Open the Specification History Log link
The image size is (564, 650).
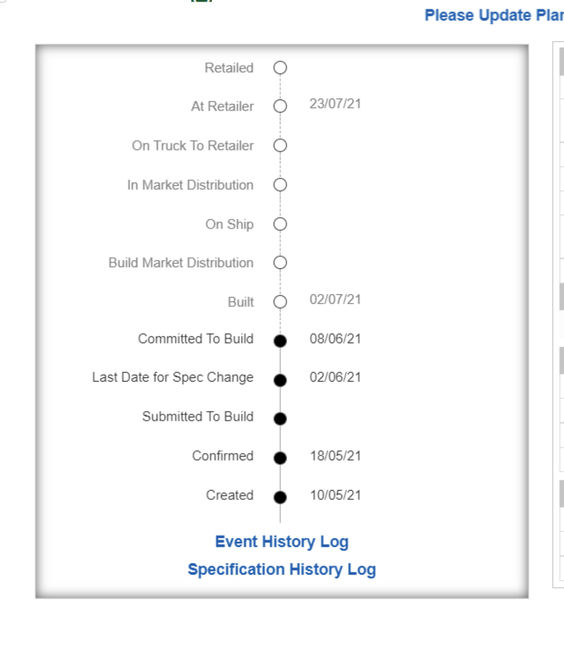(x=282, y=570)
